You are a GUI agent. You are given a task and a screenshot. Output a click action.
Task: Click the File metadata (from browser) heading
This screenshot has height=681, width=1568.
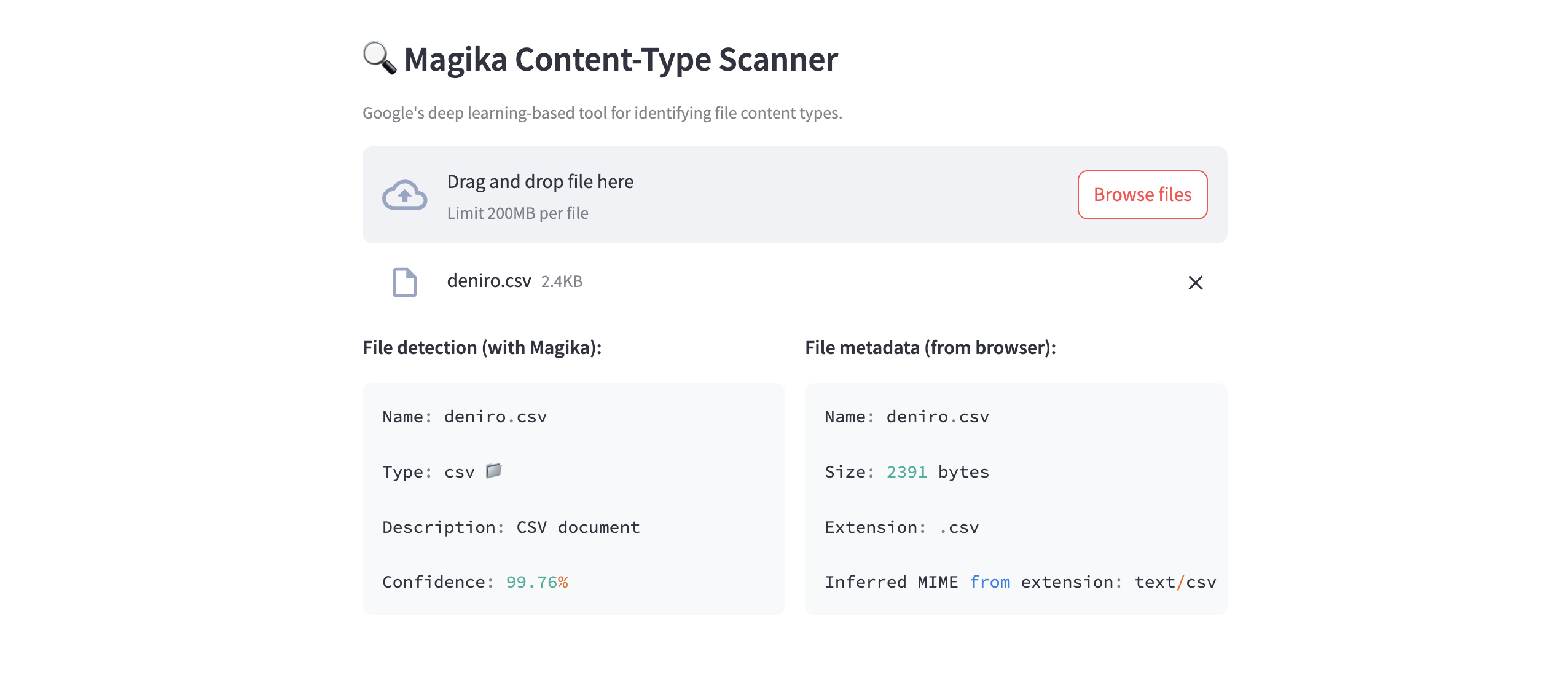pos(930,347)
